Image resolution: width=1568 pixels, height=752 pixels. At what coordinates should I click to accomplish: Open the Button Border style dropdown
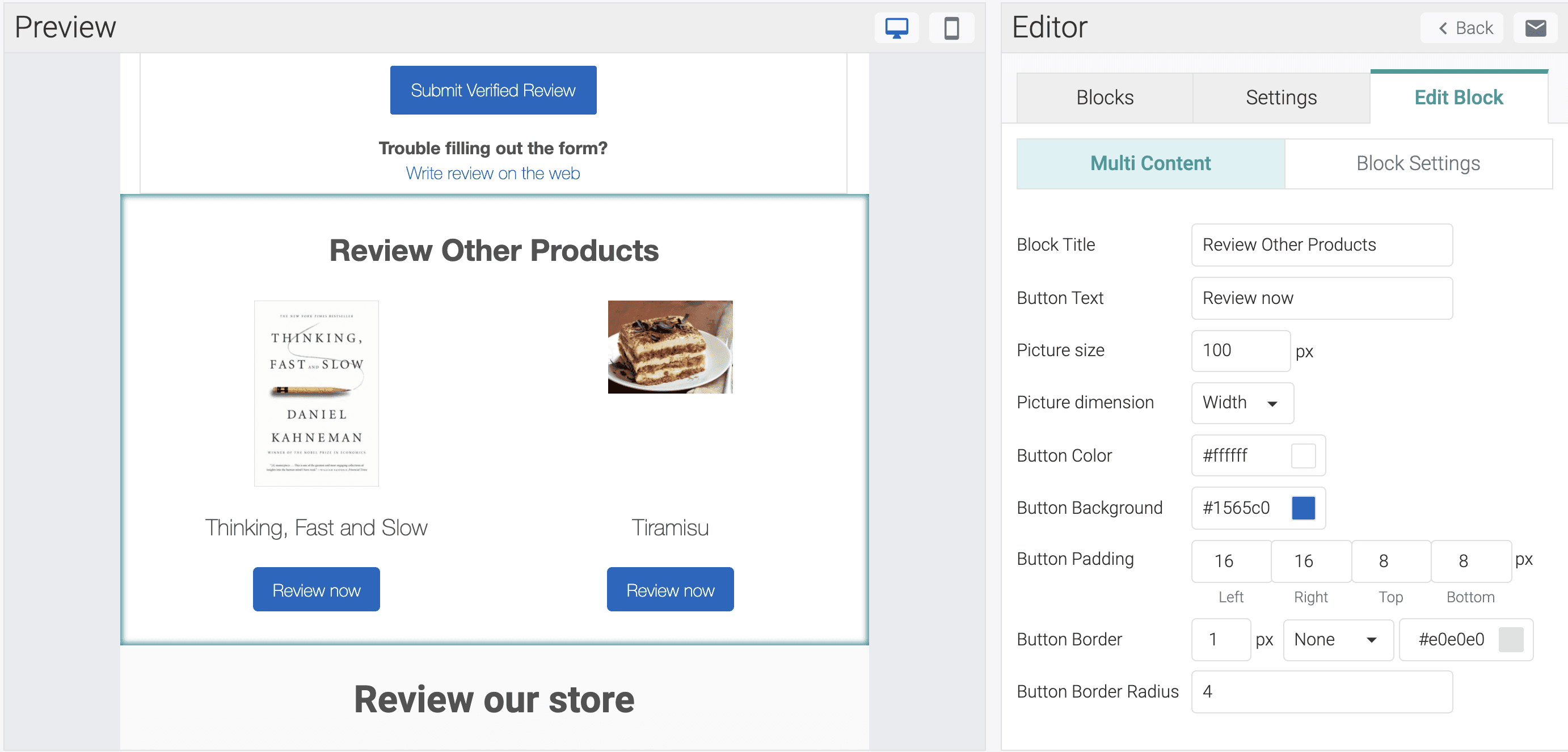[x=1337, y=640]
